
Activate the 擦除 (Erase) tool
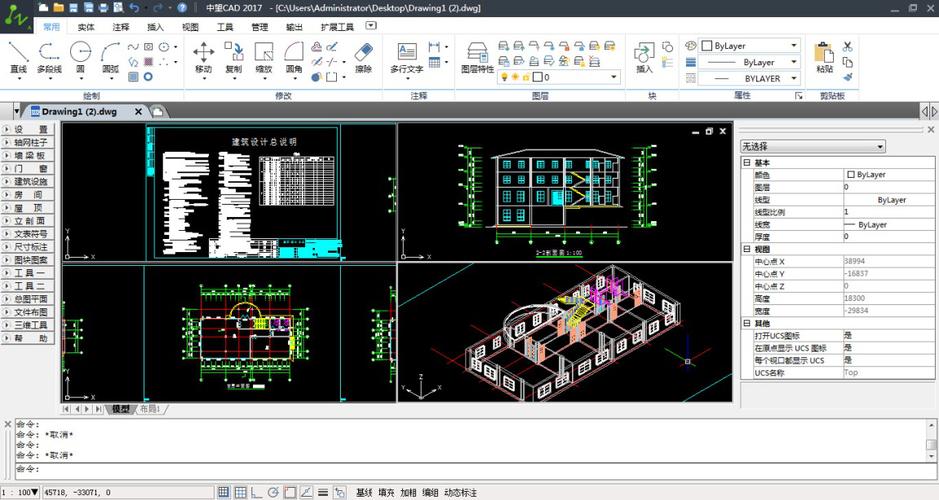[363, 57]
